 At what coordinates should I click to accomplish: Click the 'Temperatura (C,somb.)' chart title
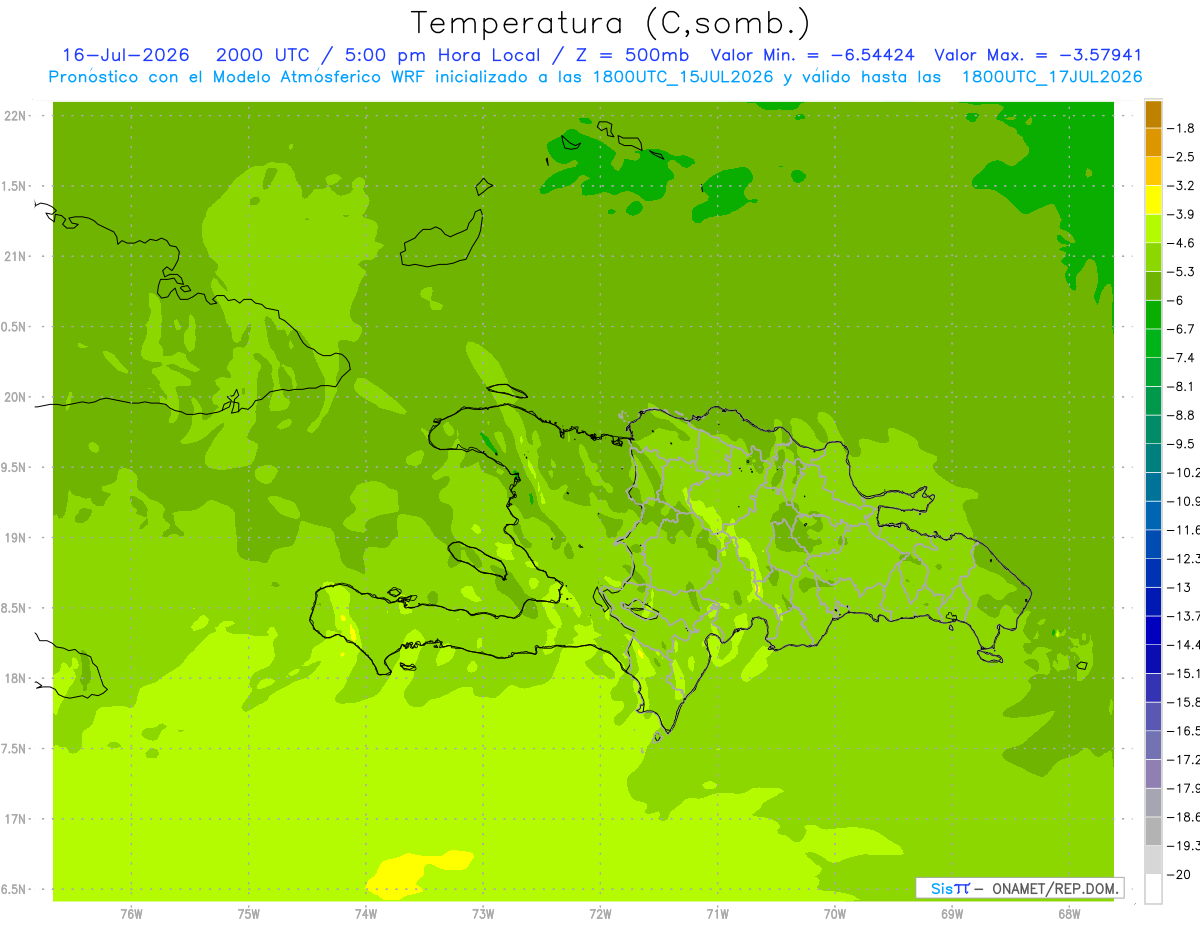click(x=611, y=23)
